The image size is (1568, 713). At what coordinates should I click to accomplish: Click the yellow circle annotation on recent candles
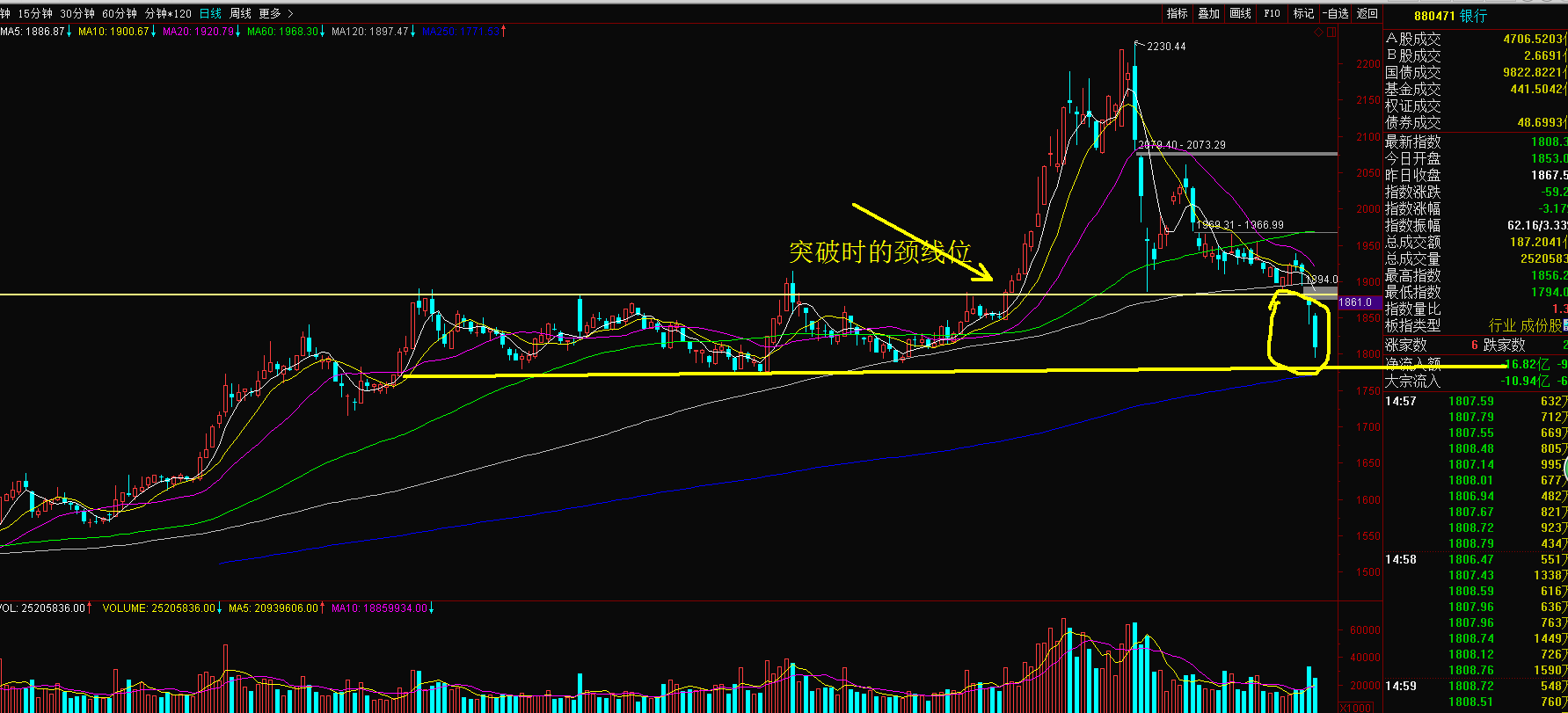[1298, 332]
